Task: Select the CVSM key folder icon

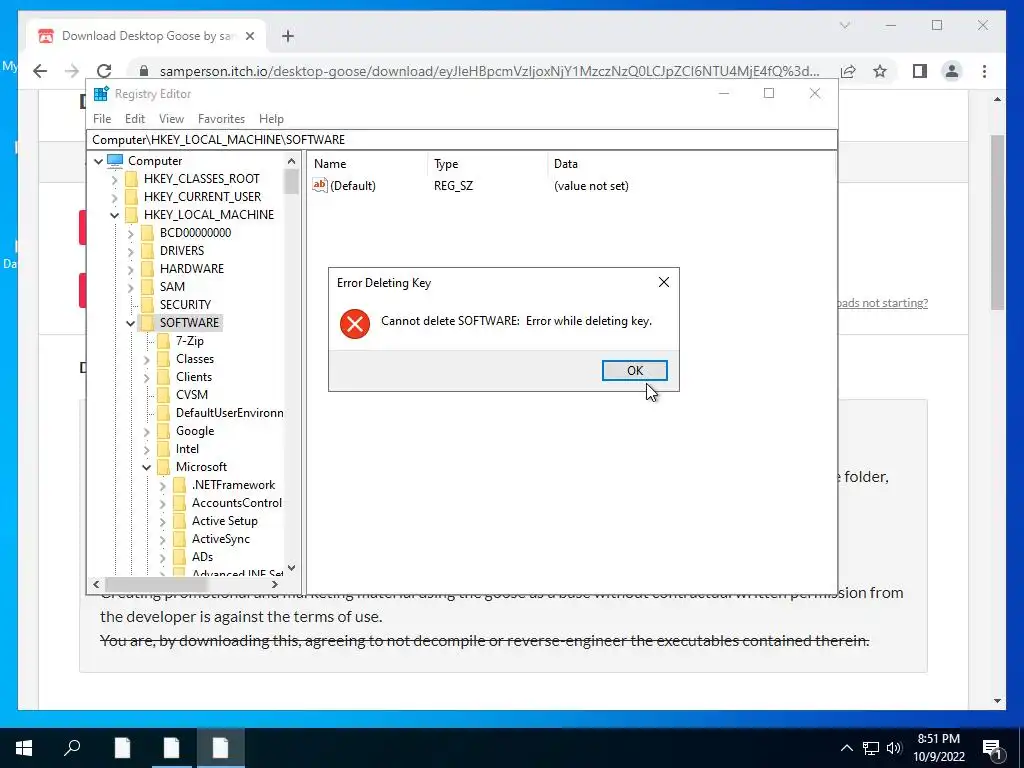Action: click(x=163, y=395)
